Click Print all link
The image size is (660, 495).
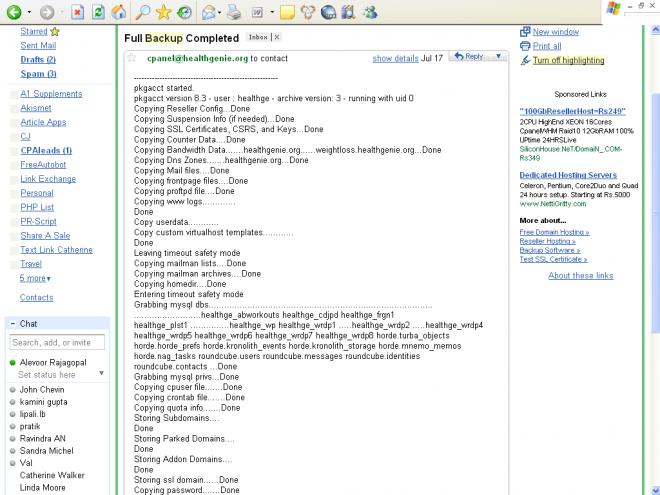pyautogui.click(x=547, y=46)
